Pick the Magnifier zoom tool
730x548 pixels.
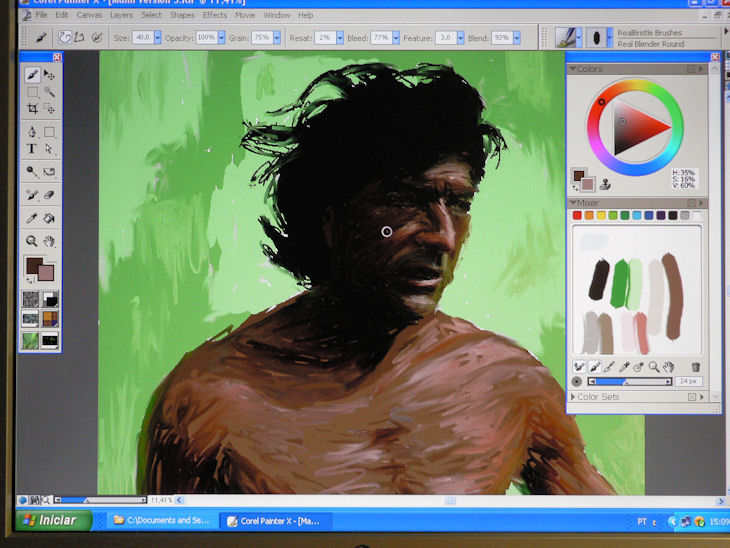[32, 241]
